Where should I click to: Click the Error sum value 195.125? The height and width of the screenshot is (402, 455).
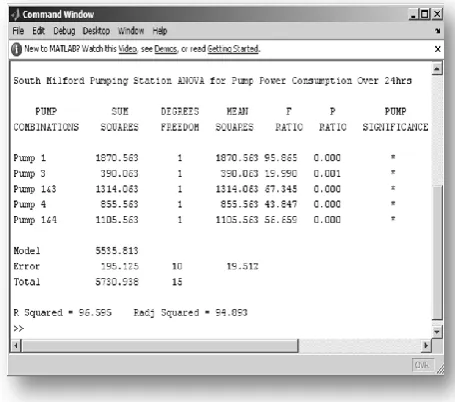[119, 266]
